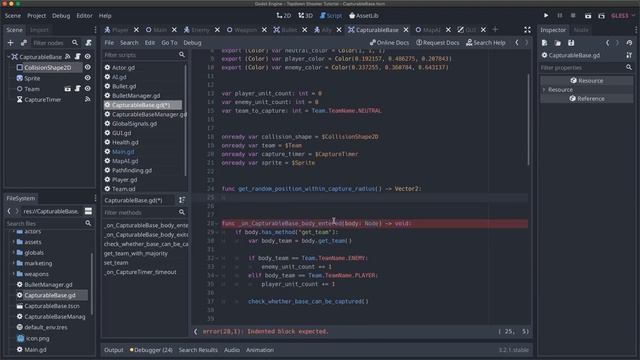Image resolution: width=640 pixels, height=360 pixels.
Task: Collapse the CapturableBase tree root
Action: (x=9, y=57)
